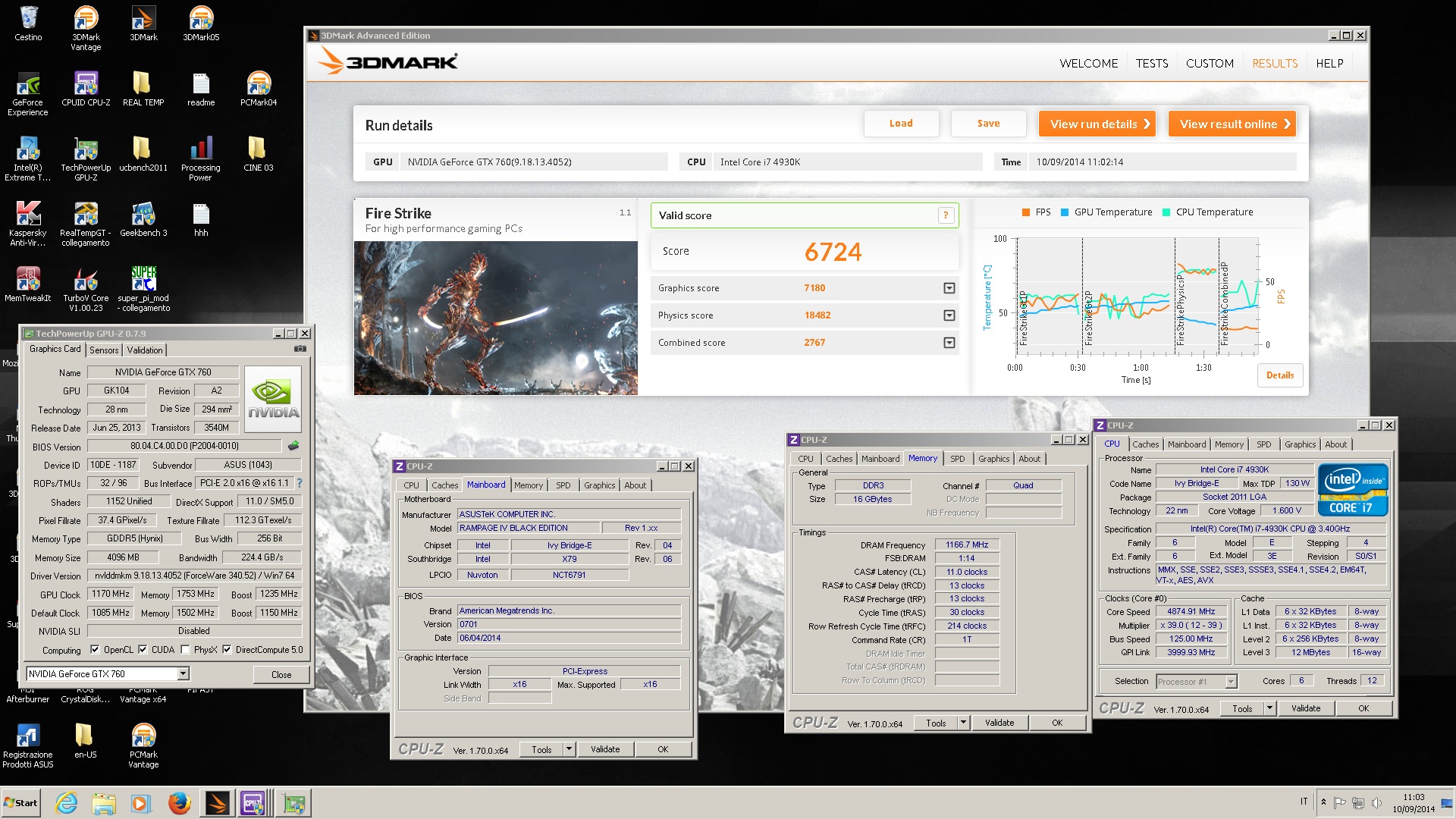Open the HELP section in 3DMark
The width and height of the screenshot is (1456, 819).
coord(1329,64)
